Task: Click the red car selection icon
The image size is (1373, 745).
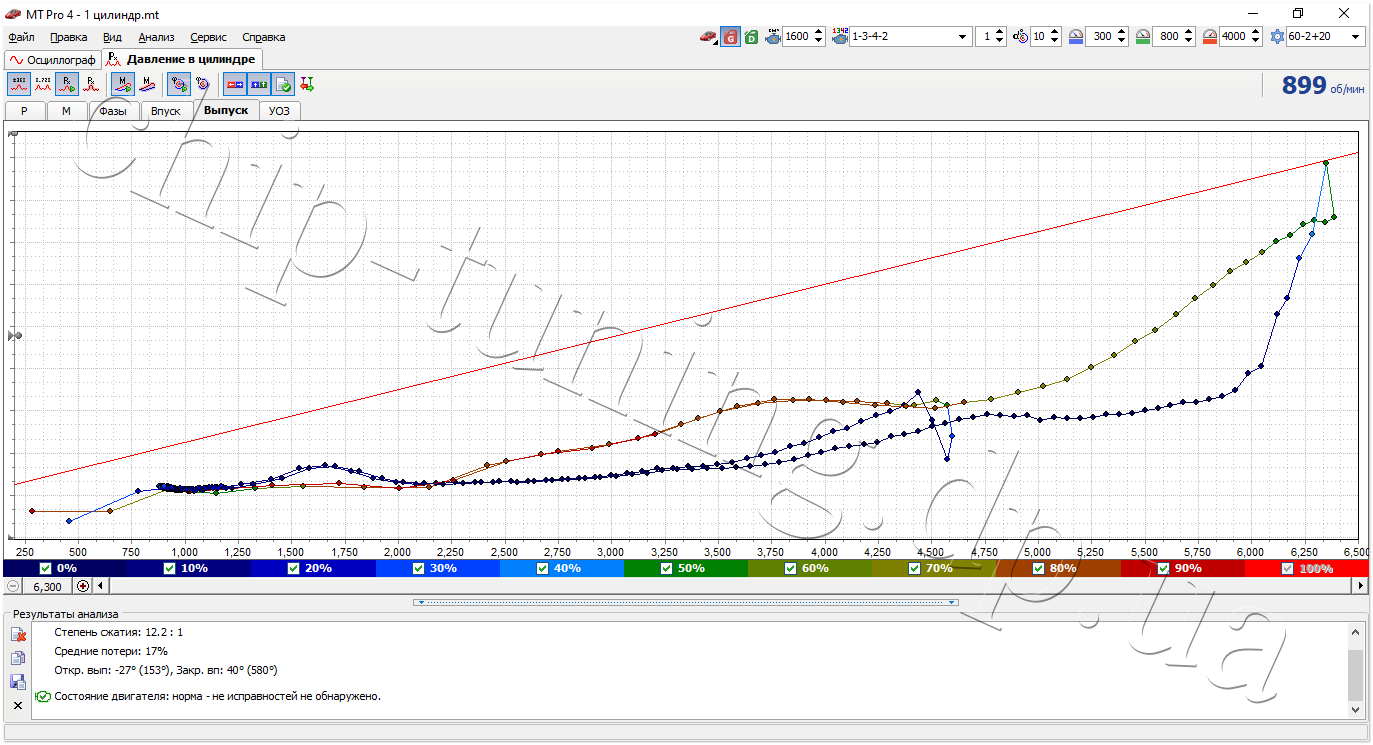Action: pyautogui.click(x=708, y=36)
